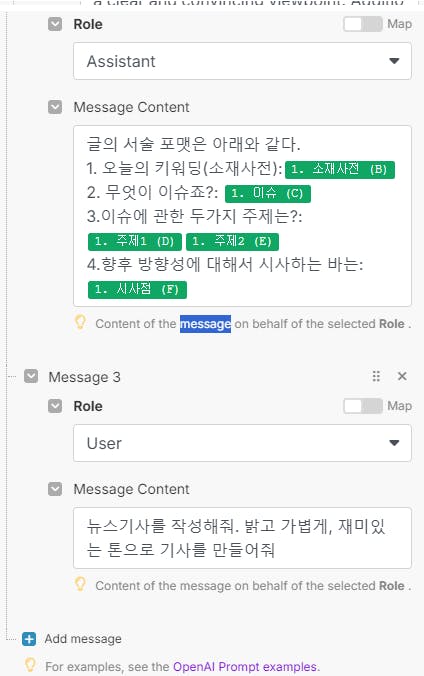Click the drag handle icon for Message 3

376,376
